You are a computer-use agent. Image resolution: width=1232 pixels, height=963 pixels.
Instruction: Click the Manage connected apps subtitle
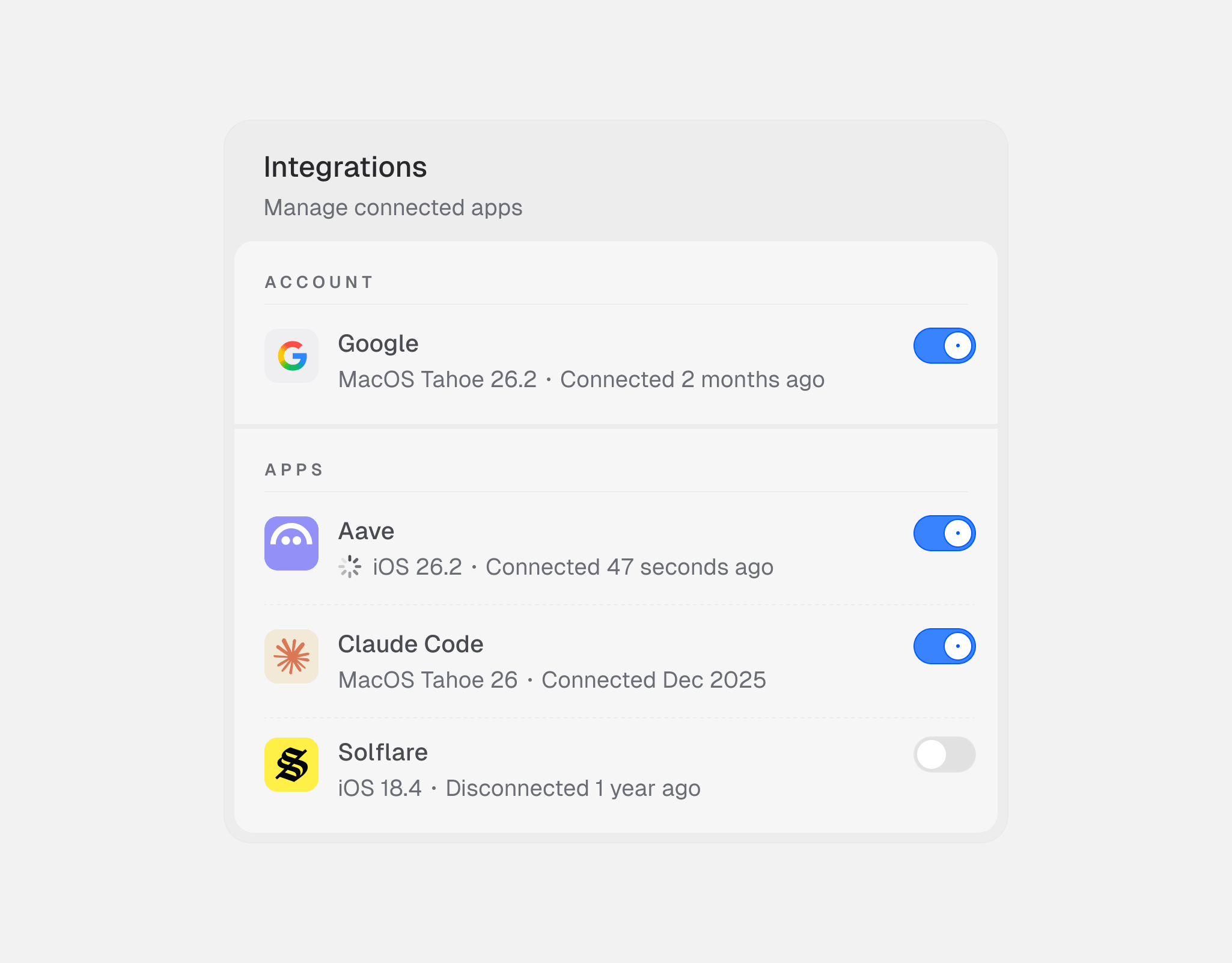[x=393, y=207]
